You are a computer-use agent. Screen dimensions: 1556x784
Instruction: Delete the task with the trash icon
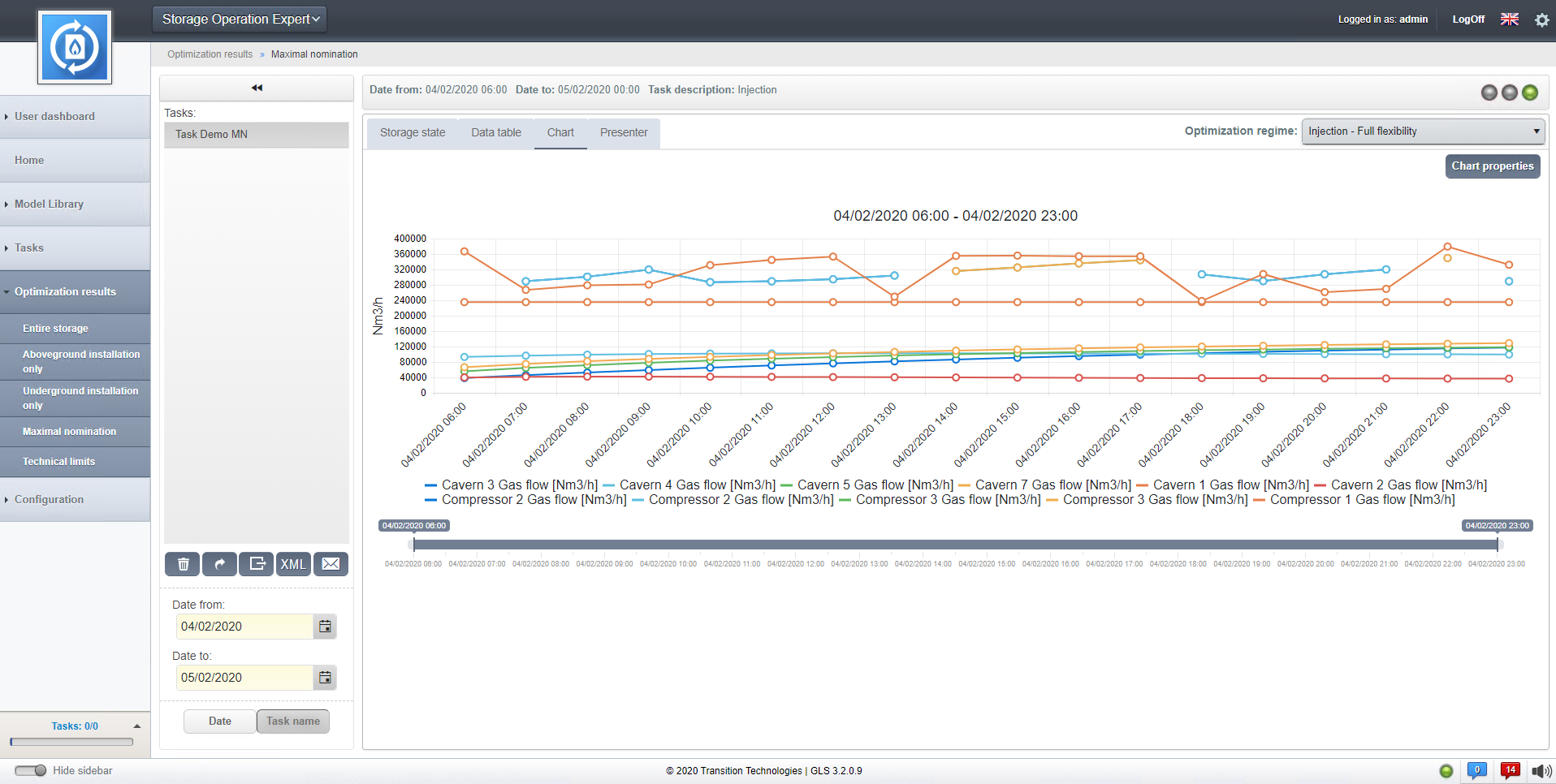pyautogui.click(x=184, y=564)
